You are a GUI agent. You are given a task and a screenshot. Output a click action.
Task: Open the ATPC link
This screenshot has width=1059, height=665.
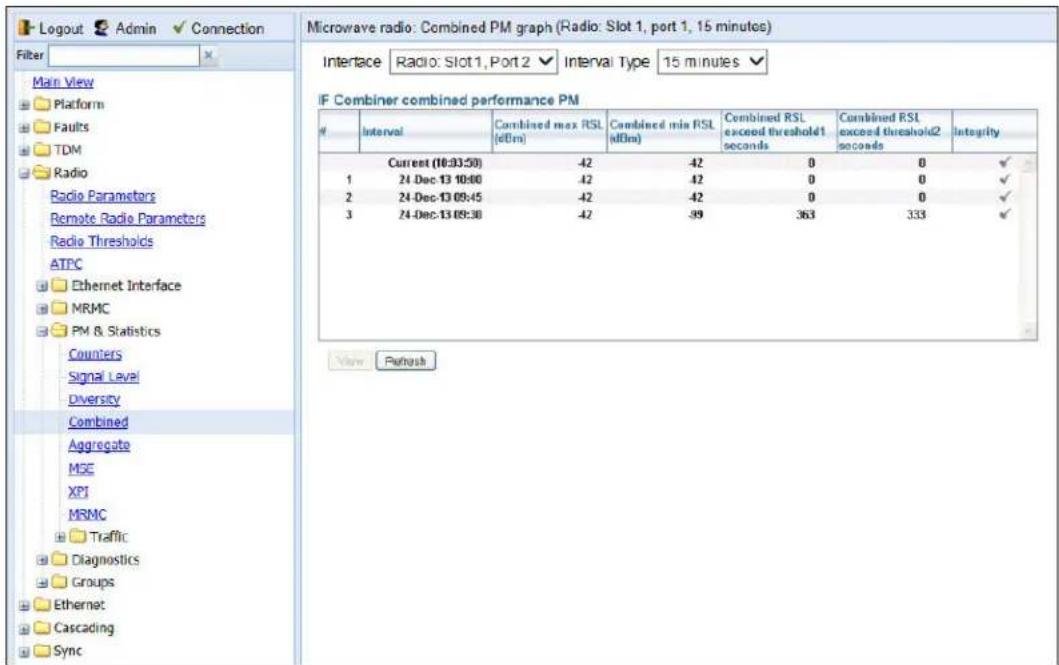tap(66, 264)
